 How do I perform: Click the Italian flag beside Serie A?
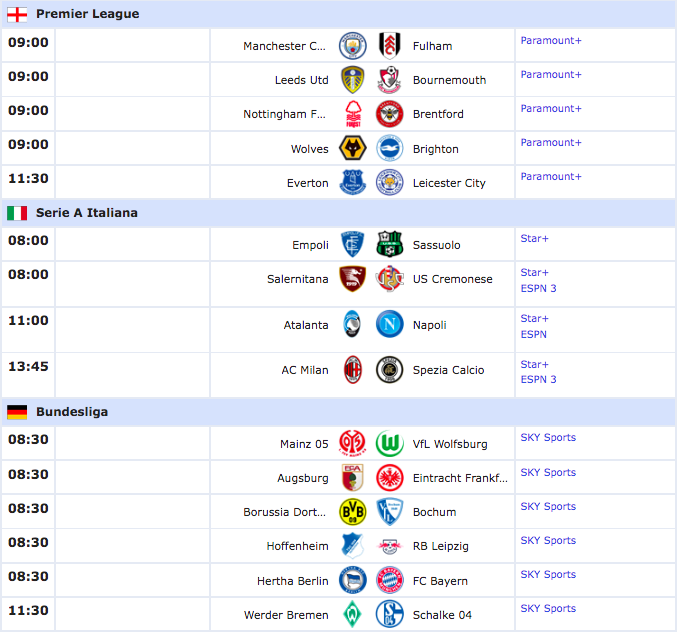(17, 213)
